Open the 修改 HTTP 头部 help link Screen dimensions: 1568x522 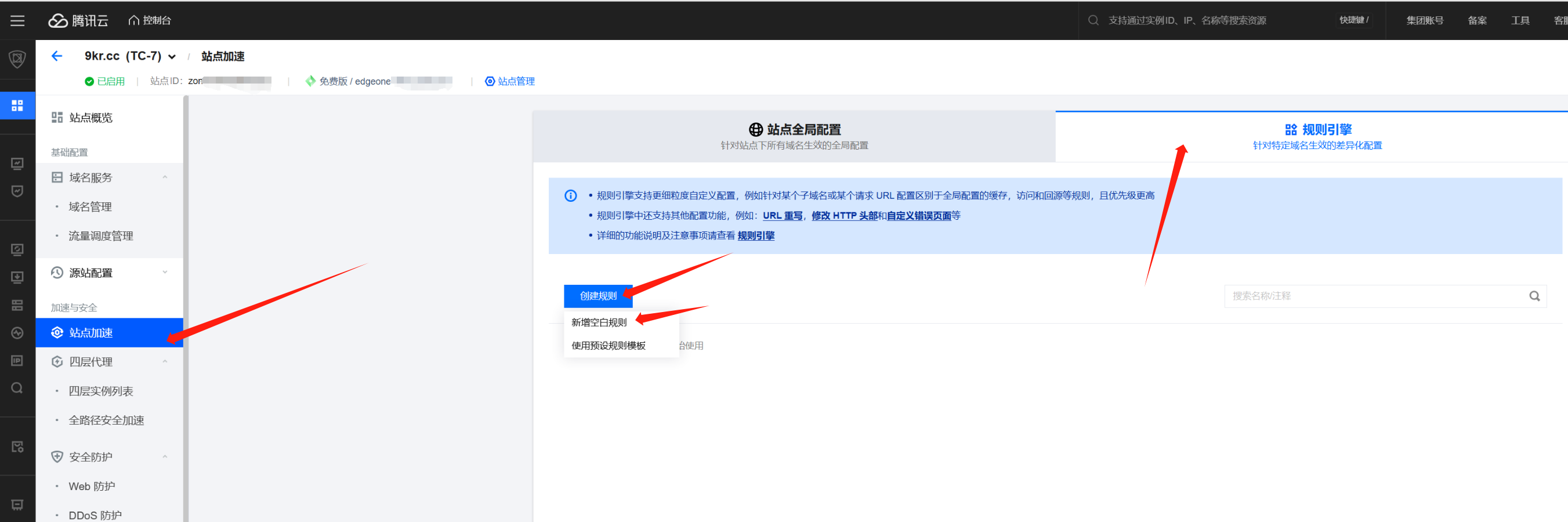[x=844, y=215]
